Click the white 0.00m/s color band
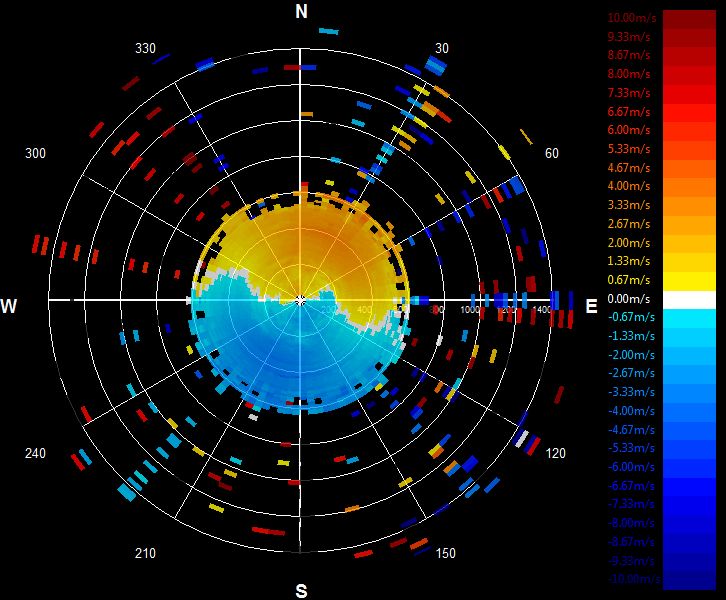 click(689, 300)
